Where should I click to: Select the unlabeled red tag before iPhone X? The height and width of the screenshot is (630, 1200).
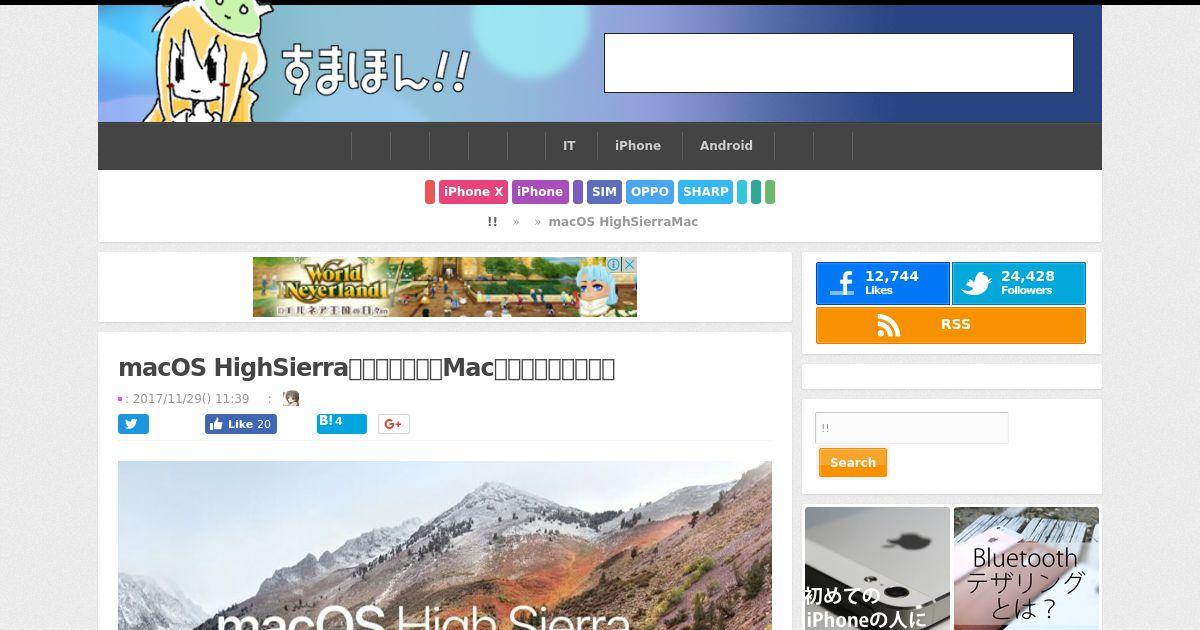pyautogui.click(x=430, y=192)
